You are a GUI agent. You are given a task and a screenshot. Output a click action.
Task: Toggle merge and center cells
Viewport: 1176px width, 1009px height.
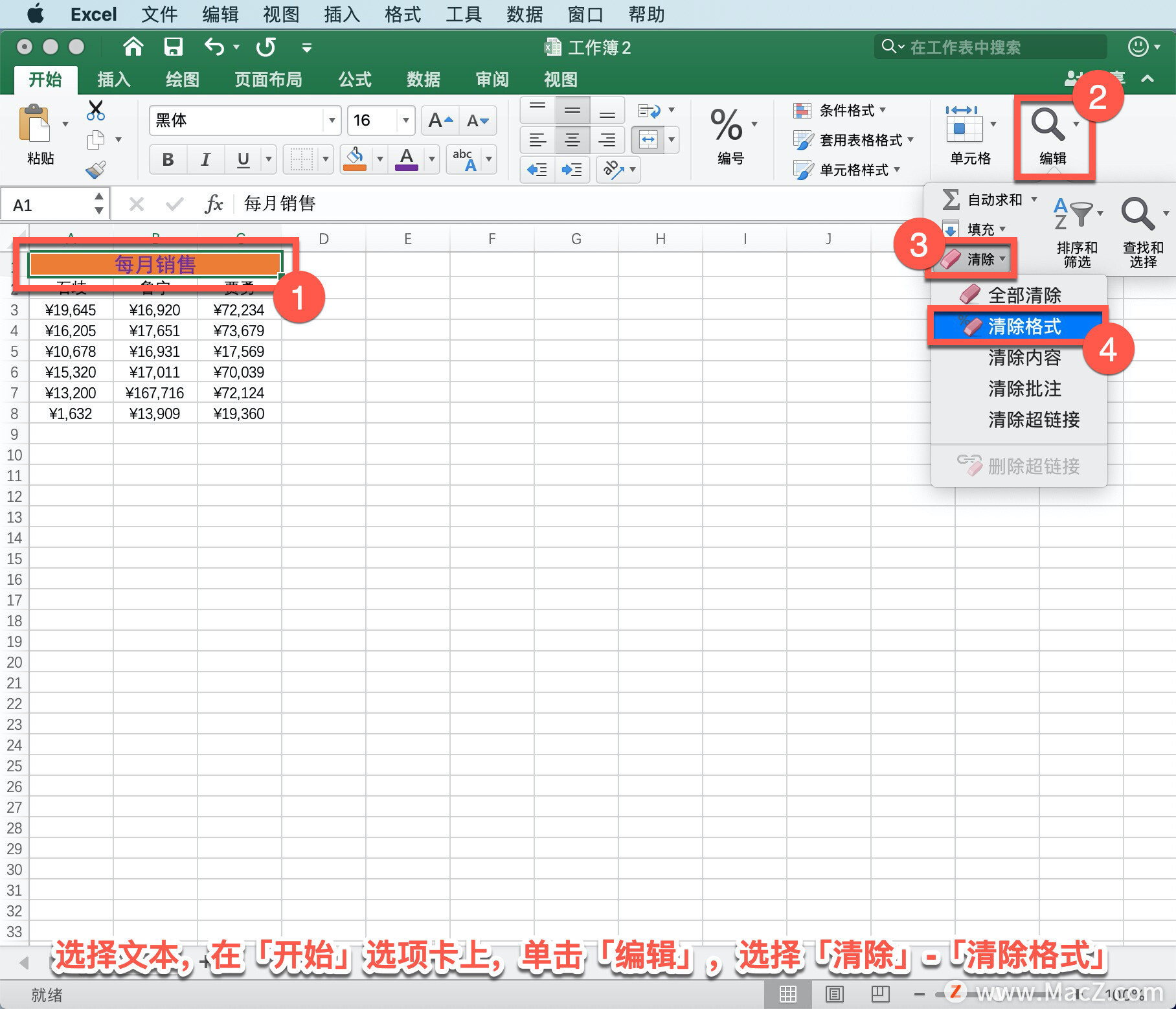click(x=648, y=140)
